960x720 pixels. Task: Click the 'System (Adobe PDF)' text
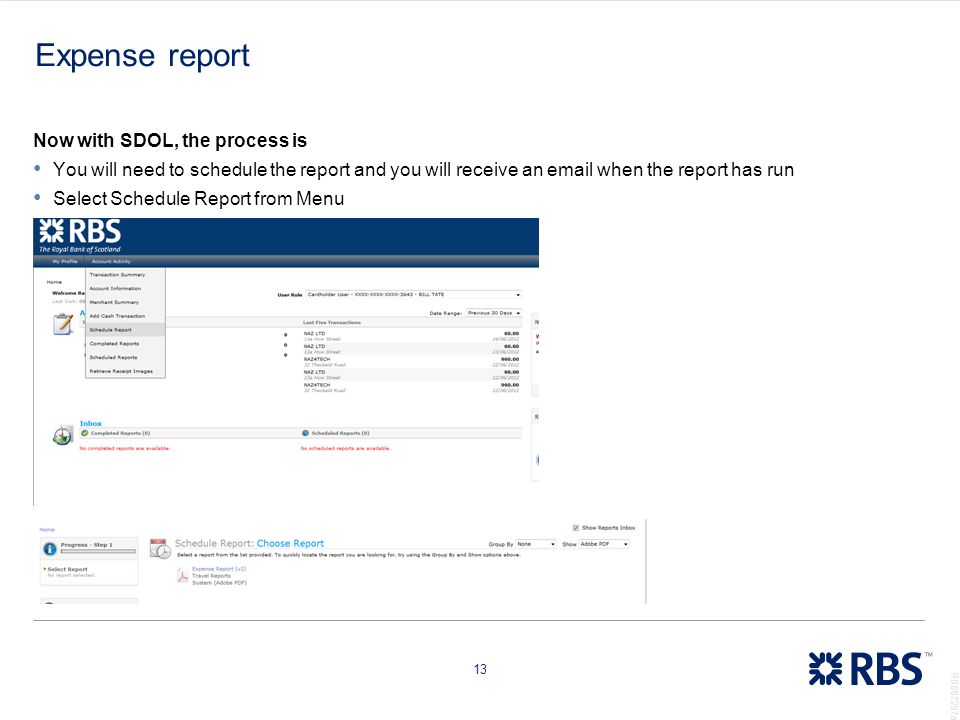[219, 582]
